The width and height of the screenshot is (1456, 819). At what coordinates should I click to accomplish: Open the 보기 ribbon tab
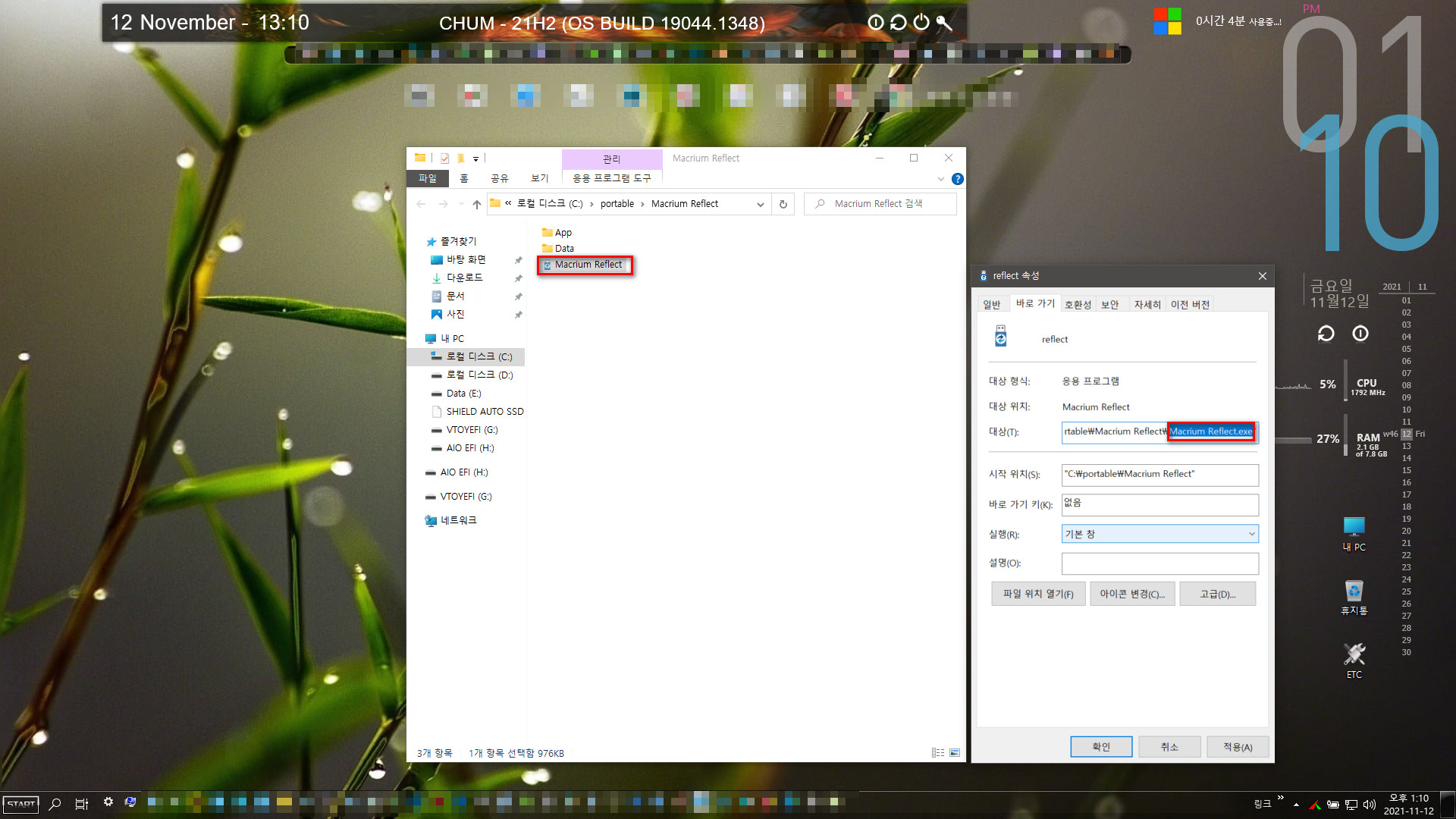540,178
